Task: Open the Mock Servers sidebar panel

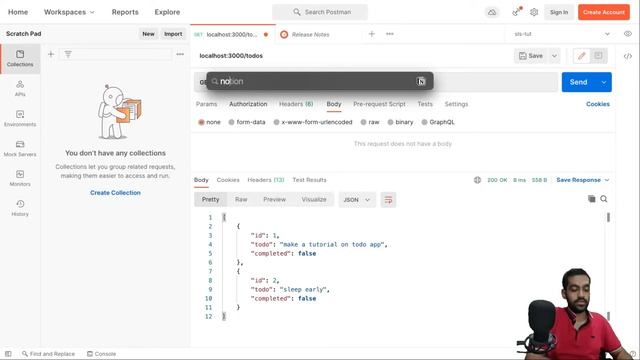Action: click(x=20, y=149)
